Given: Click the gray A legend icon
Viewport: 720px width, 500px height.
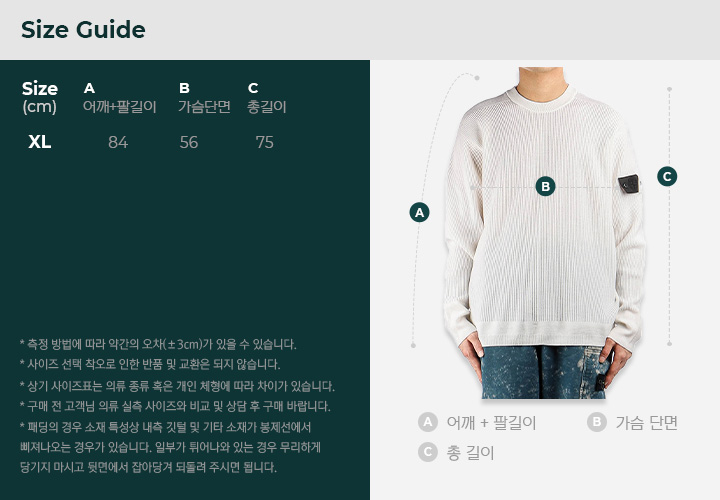Looking at the screenshot, I should point(428,422).
